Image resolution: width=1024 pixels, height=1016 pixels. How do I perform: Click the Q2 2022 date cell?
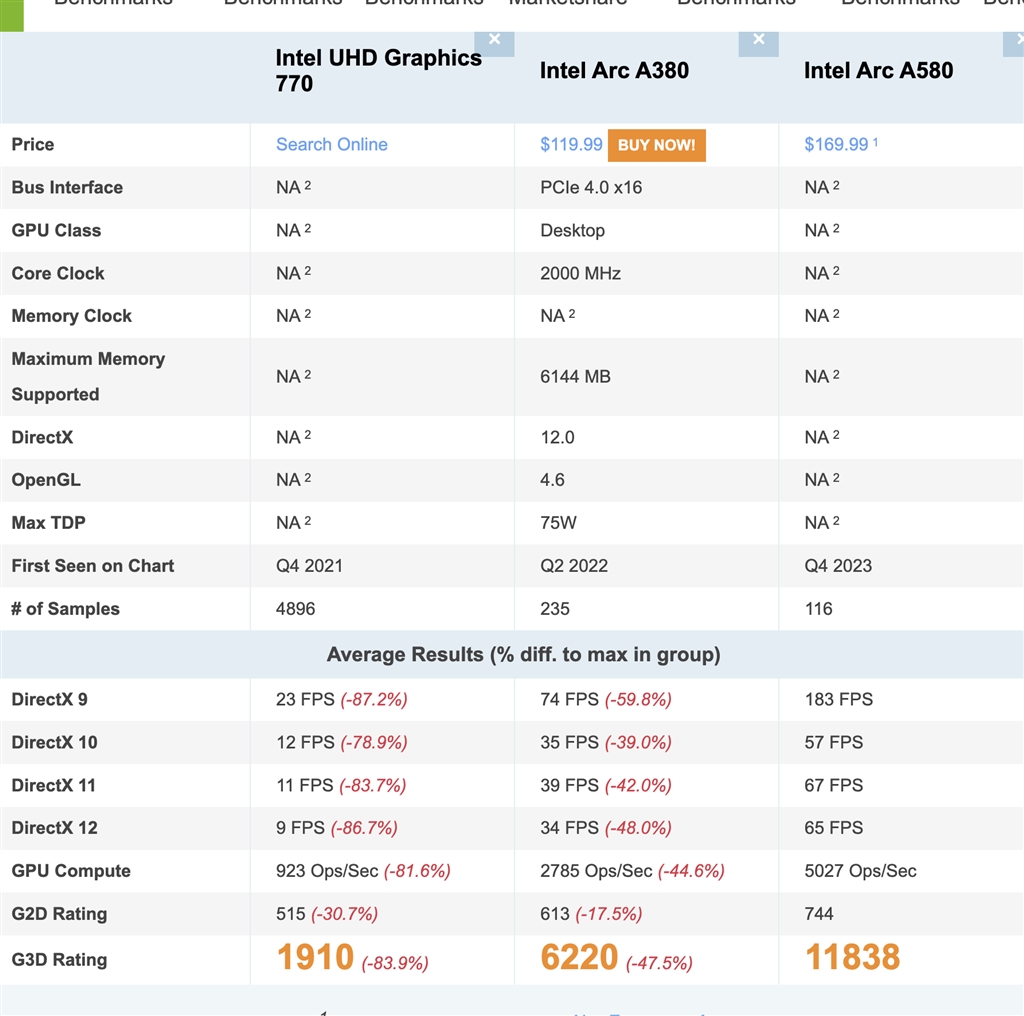coord(573,565)
